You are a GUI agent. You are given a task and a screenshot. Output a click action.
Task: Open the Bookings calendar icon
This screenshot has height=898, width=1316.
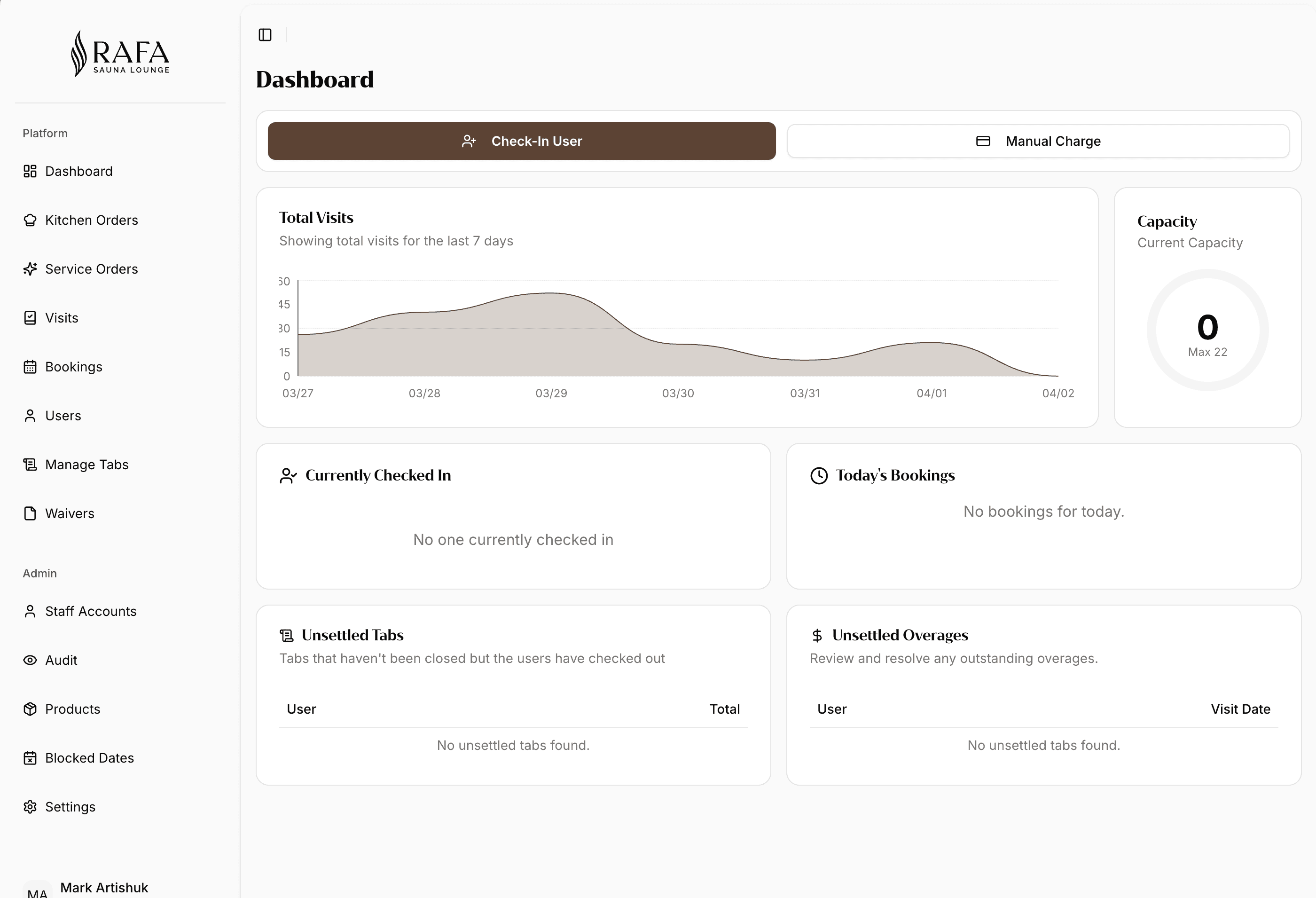click(30, 367)
